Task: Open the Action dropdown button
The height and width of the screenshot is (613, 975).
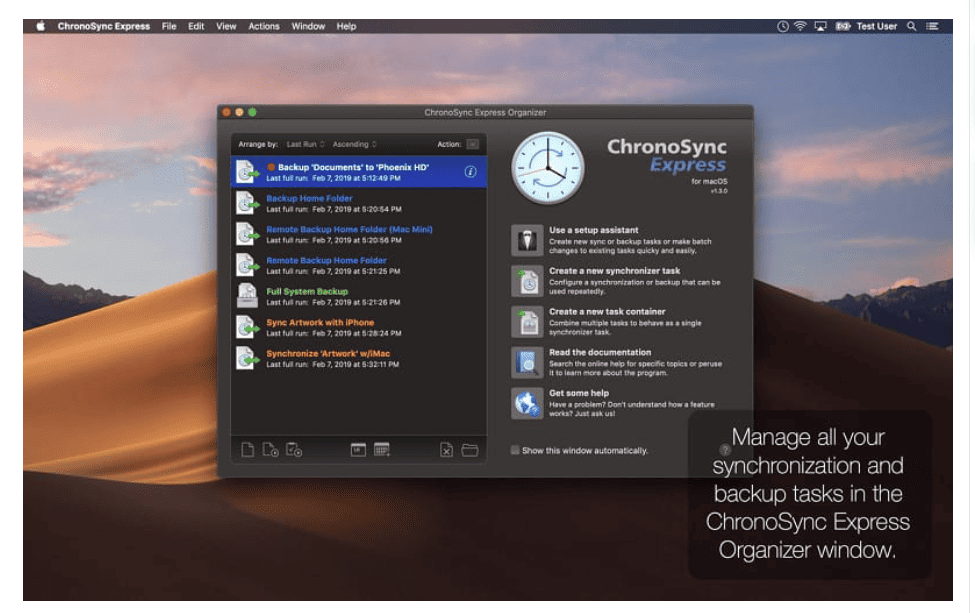Action: click(x=473, y=144)
